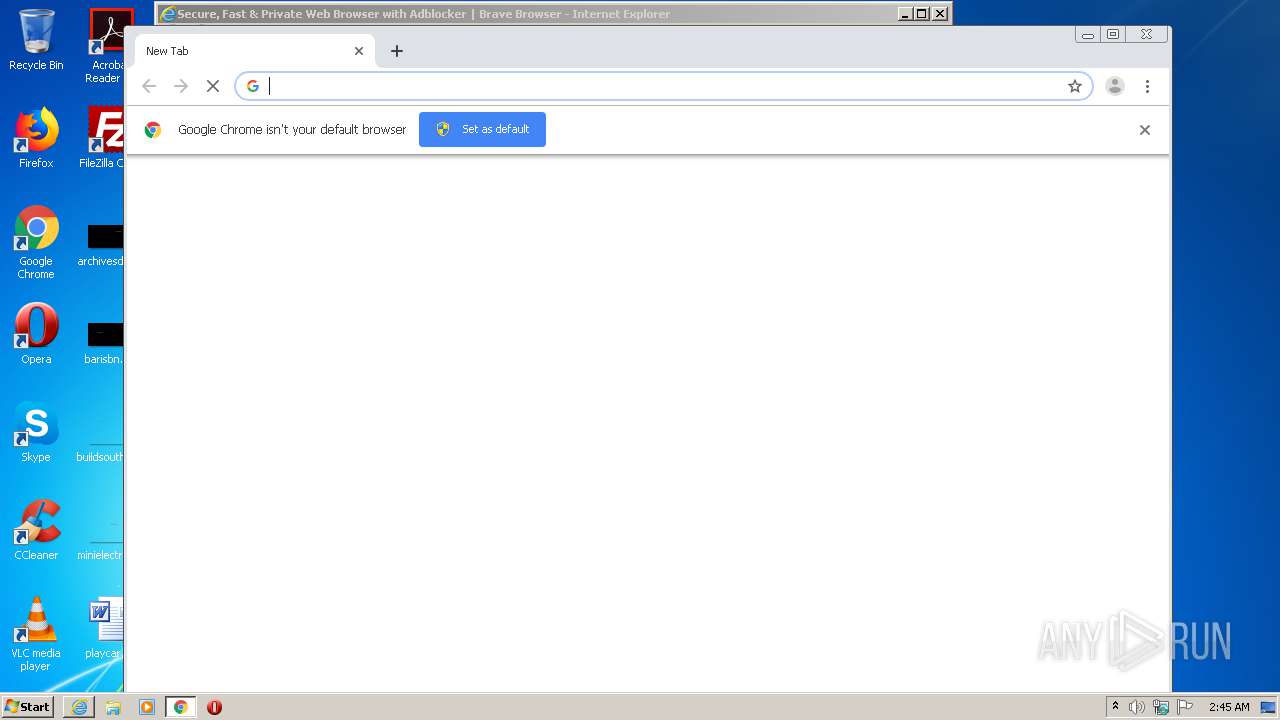Click the Windows Start button
This screenshot has width=1280, height=720.
28,707
